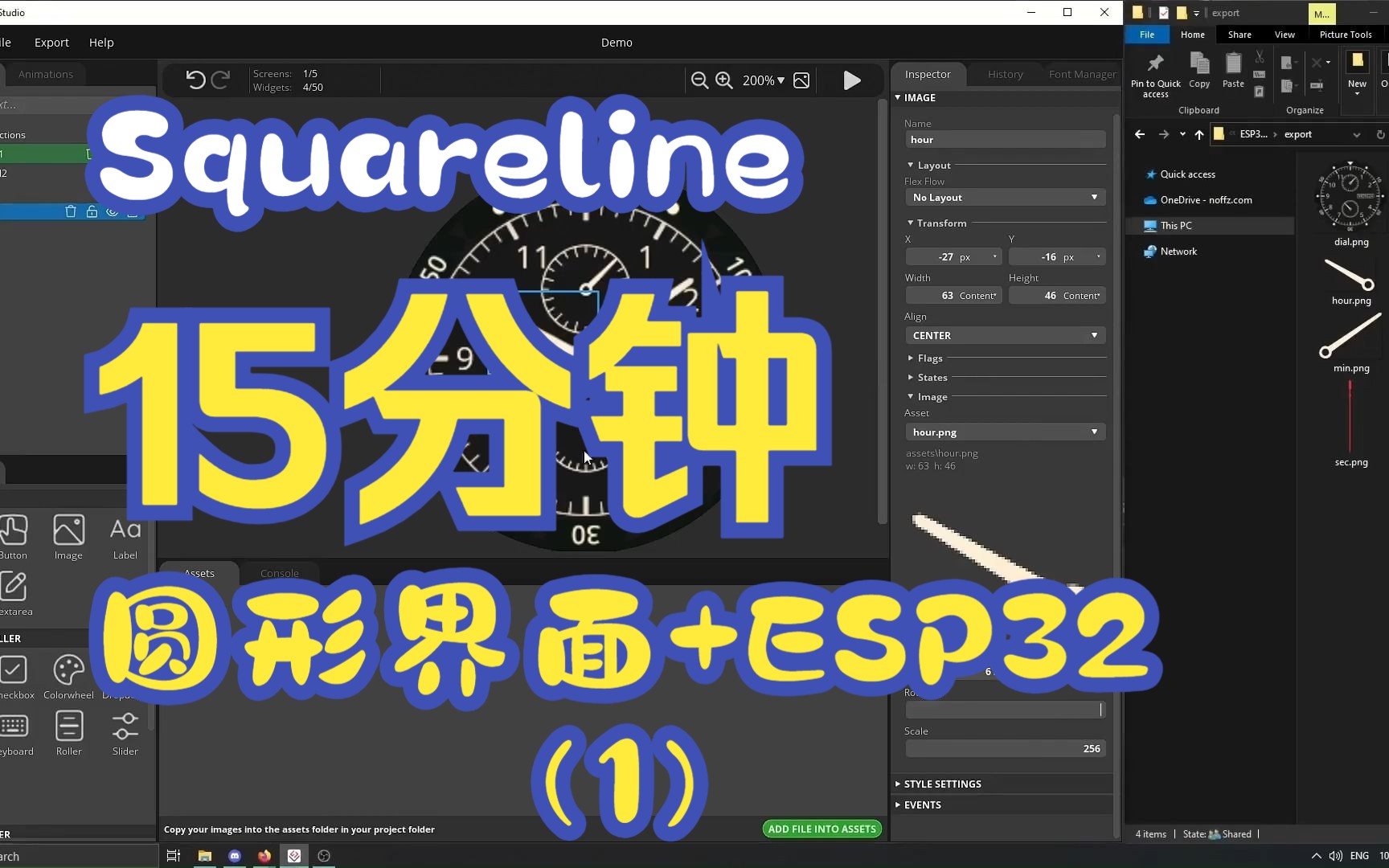Open the Align 'CENTER' dropdown
This screenshot has width=1389, height=868.
coord(1005,336)
